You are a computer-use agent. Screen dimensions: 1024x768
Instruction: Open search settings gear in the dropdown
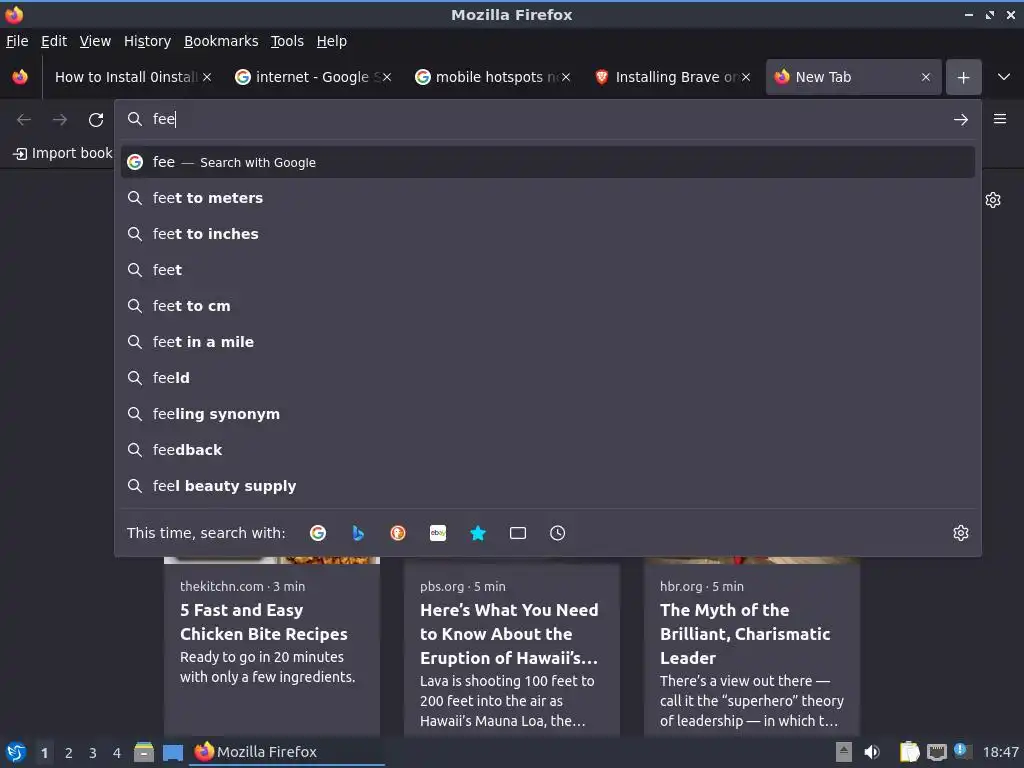(x=961, y=533)
